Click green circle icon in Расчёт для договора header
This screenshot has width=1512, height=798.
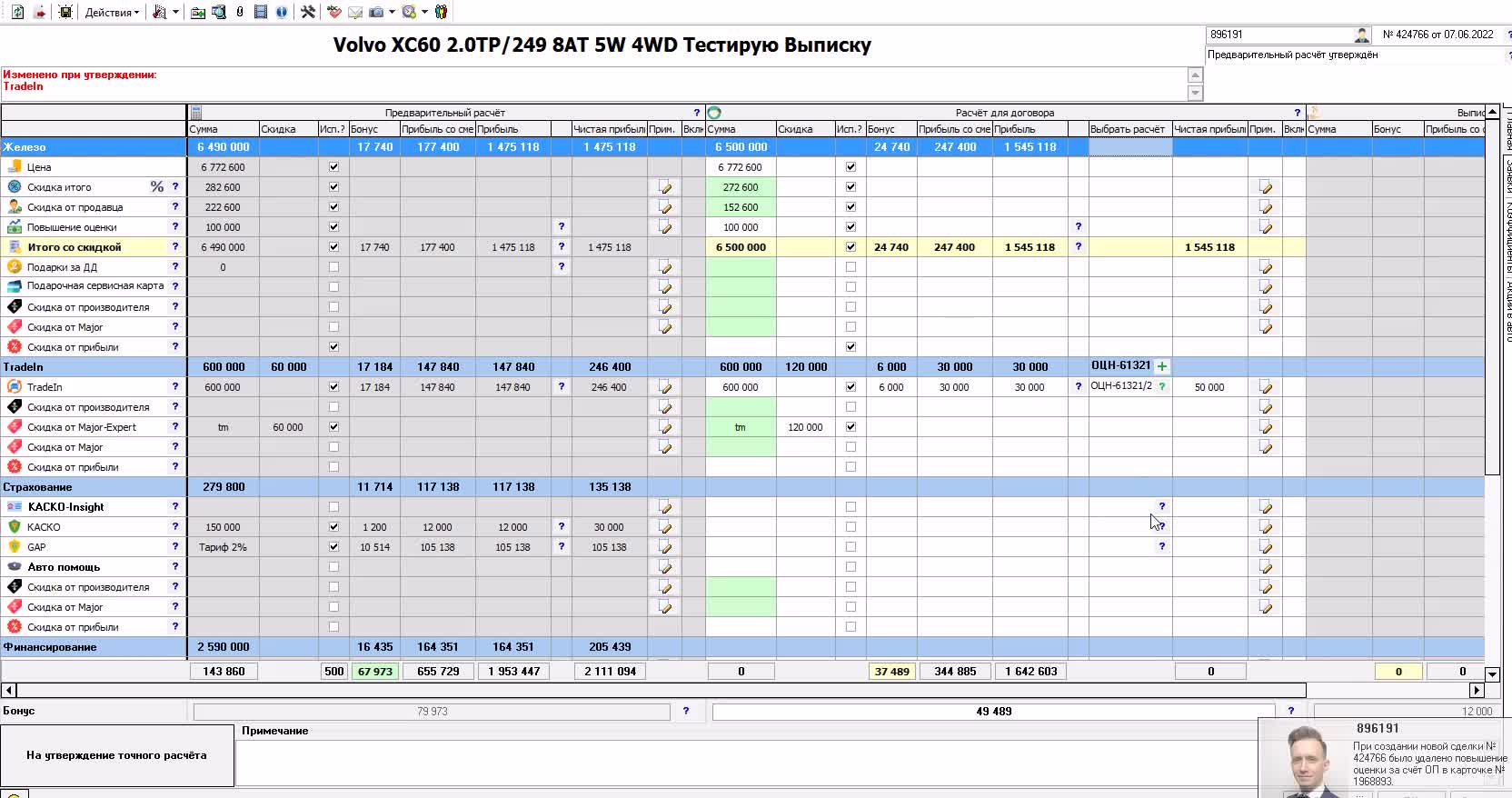click(x=714, y=113)
